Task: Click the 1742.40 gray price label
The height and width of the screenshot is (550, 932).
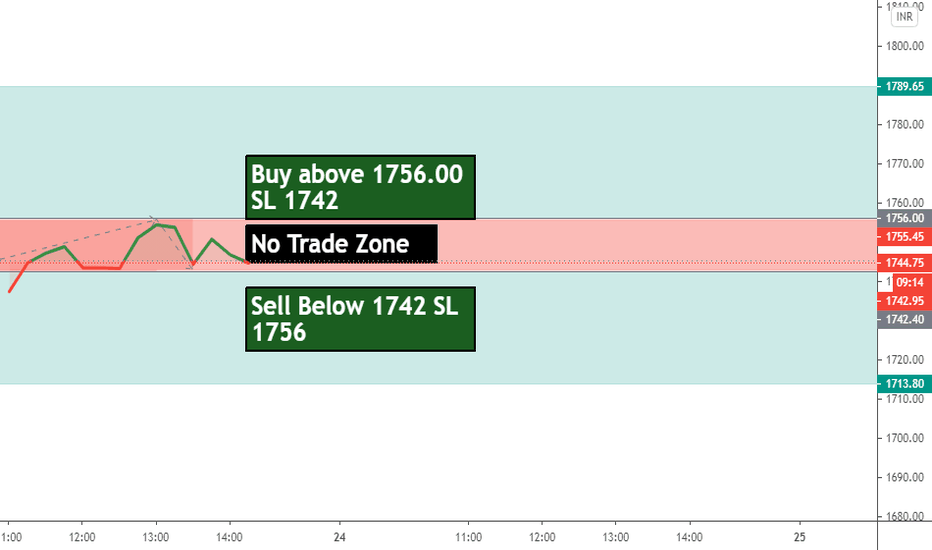Action: pos(905,319)
